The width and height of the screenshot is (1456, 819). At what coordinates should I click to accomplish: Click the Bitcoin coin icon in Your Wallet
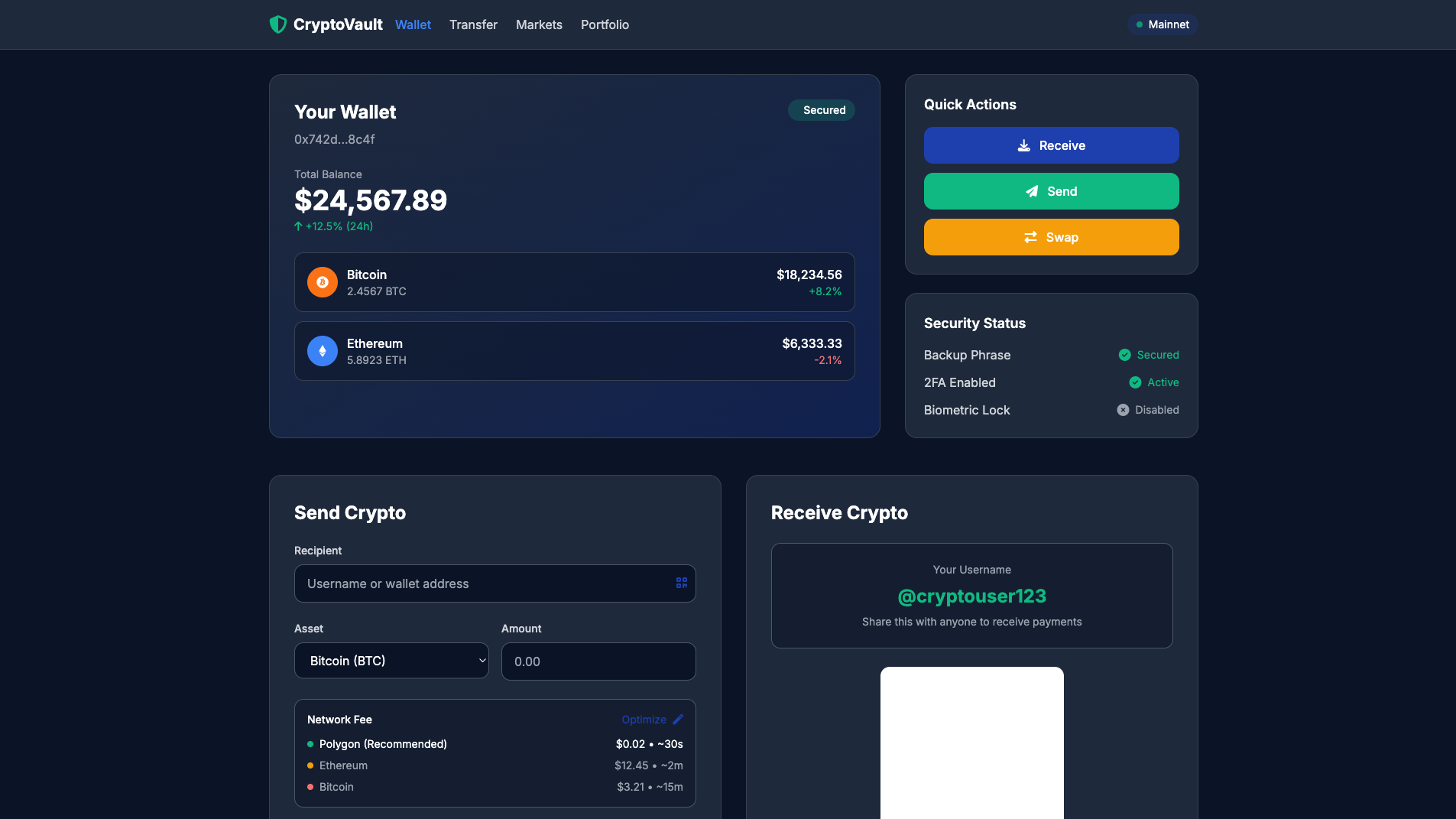322,281
